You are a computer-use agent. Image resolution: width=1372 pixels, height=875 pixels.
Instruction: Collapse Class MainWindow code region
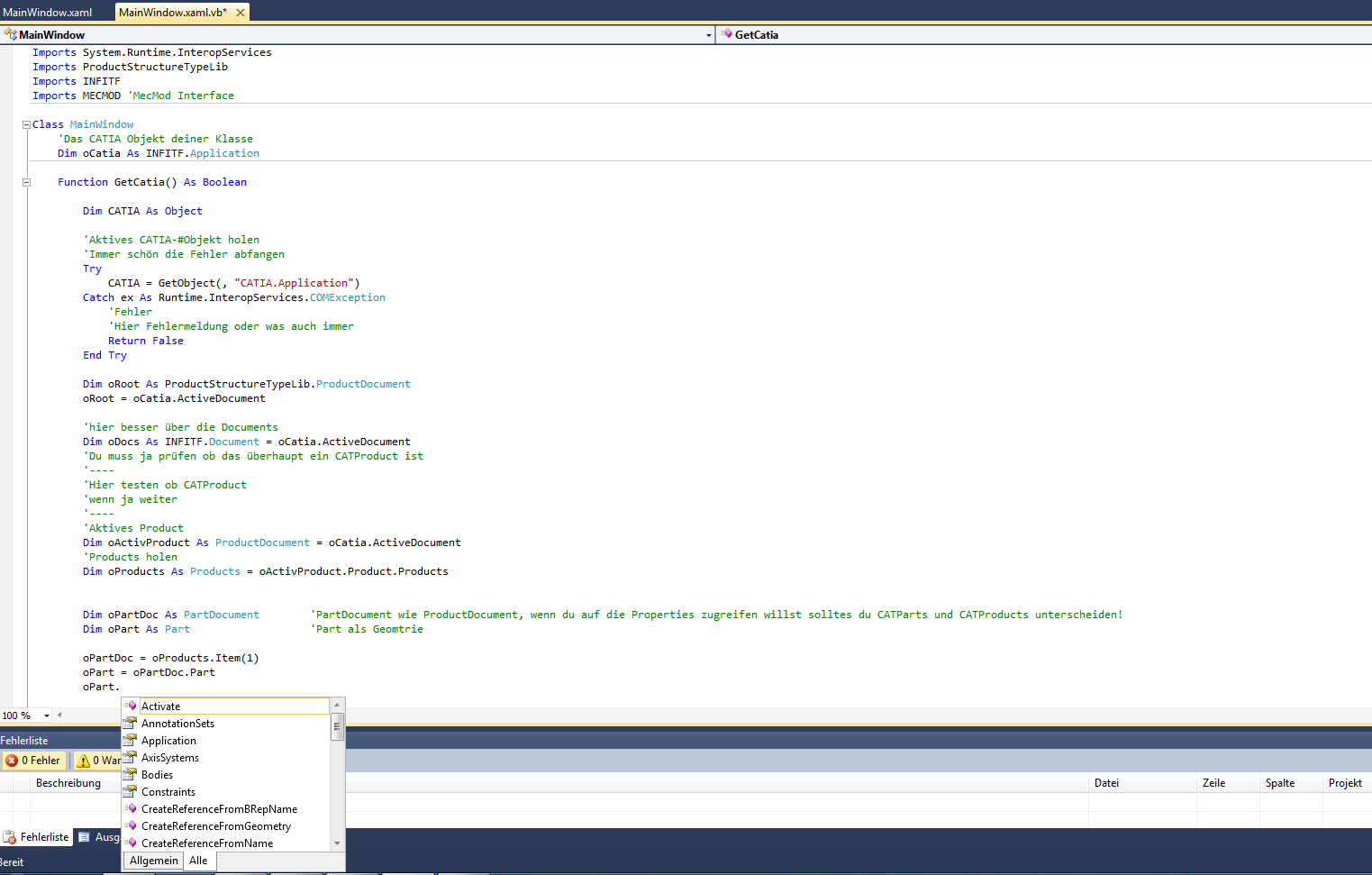coord(26,124)
